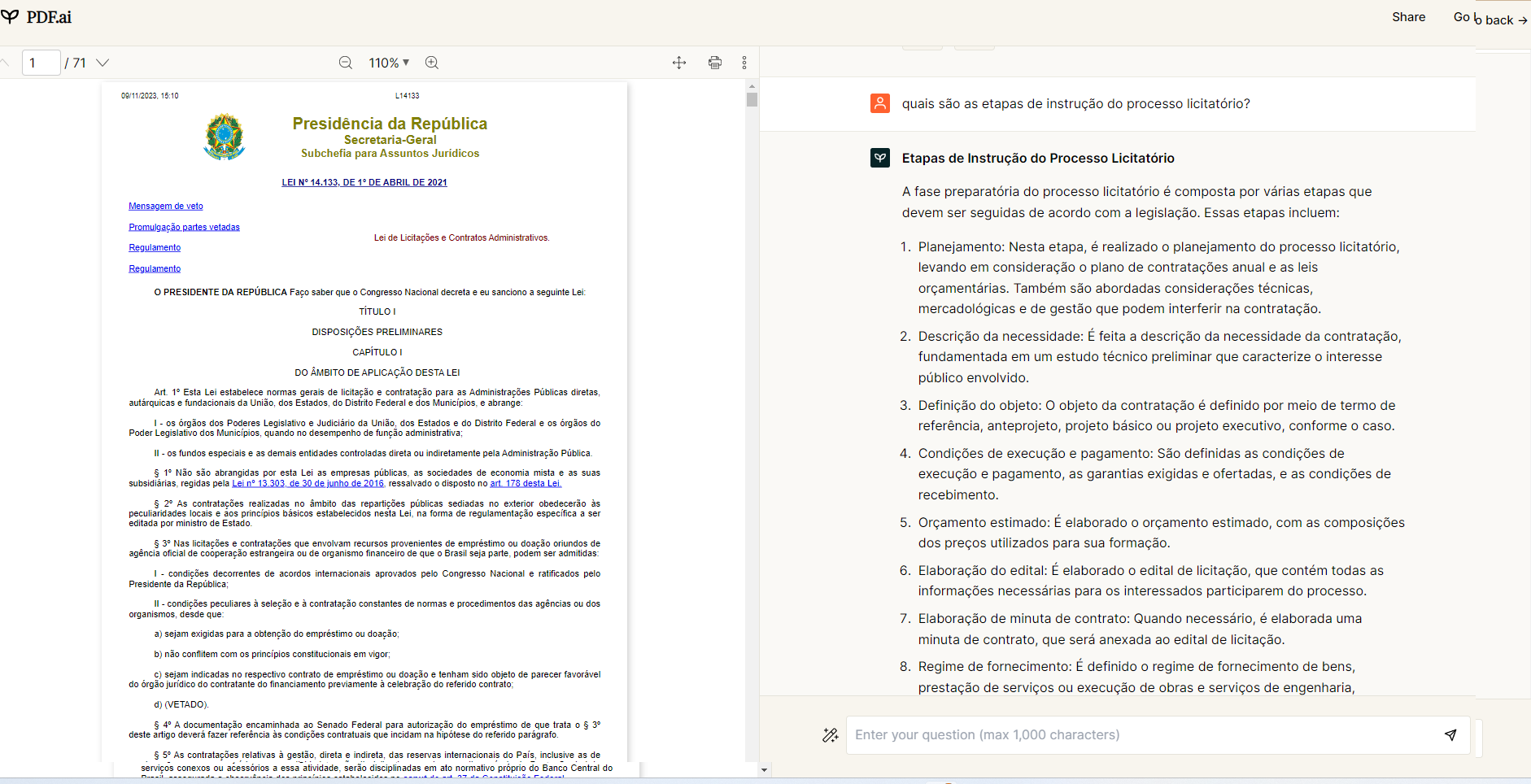Print the document using the printer icon

tap(715, 62)
